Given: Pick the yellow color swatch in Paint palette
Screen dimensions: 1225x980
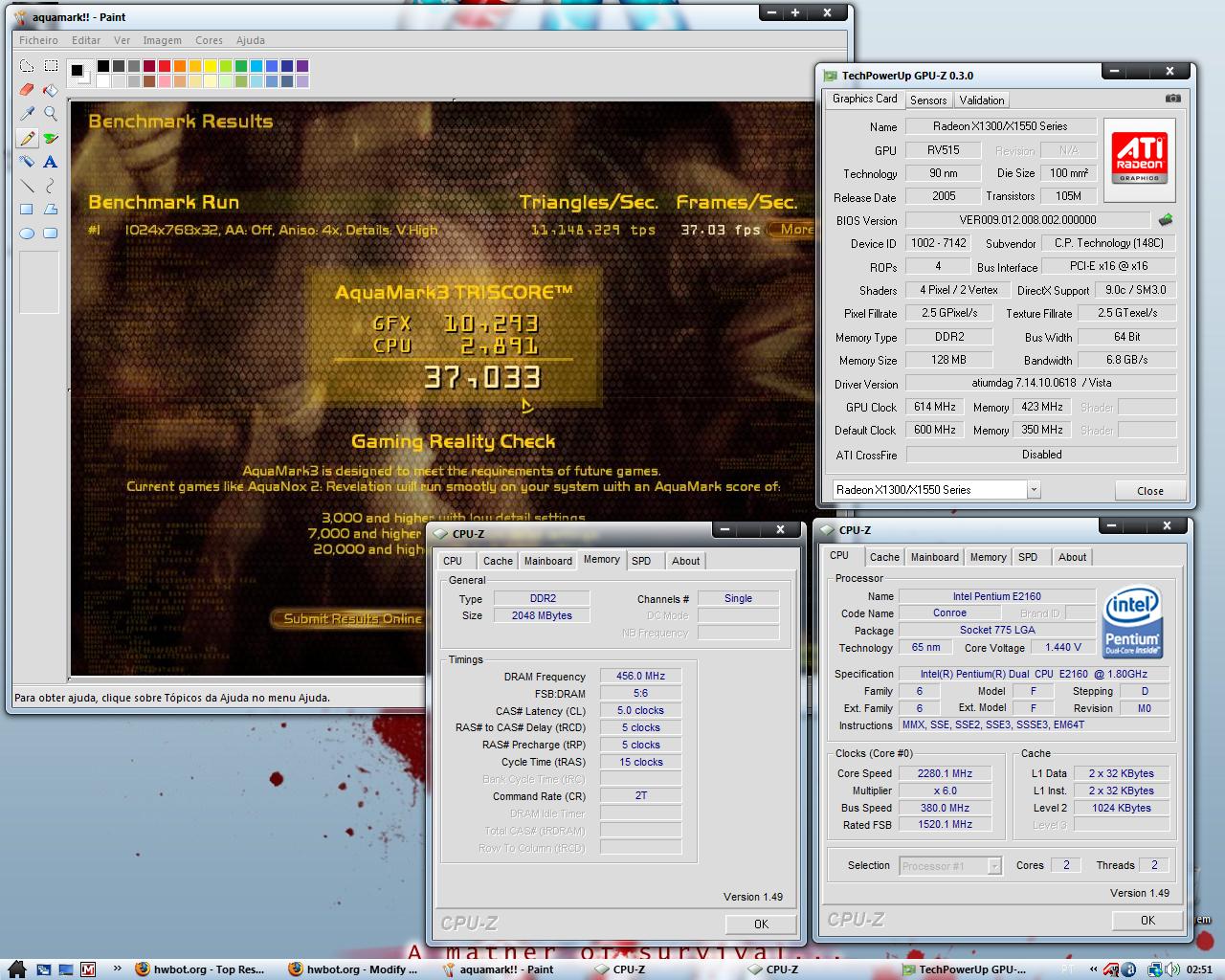Looking at the screenshot, I should [210, 66].
